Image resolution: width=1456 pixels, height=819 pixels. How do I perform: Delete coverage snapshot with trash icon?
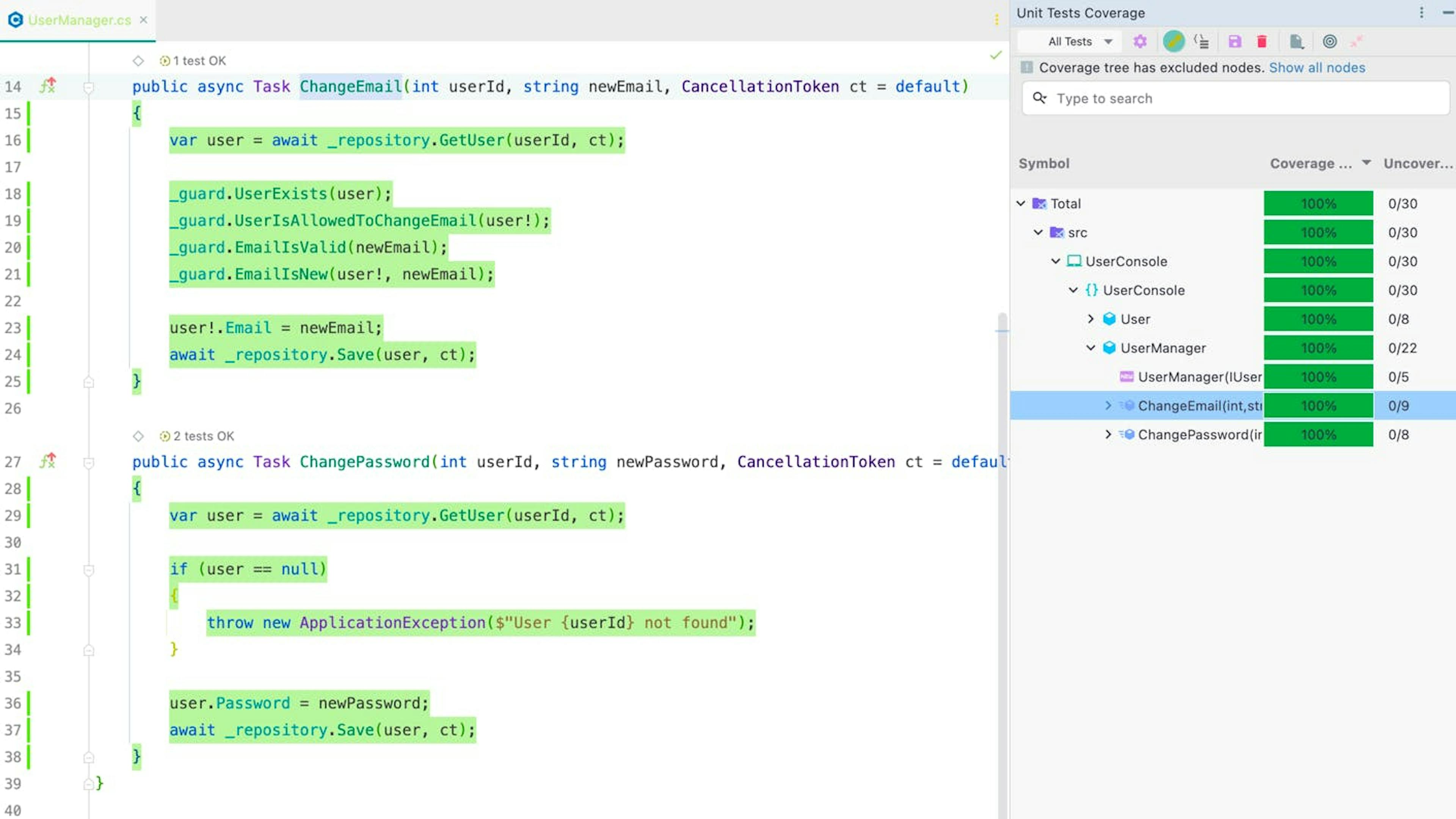[1261, 41]
